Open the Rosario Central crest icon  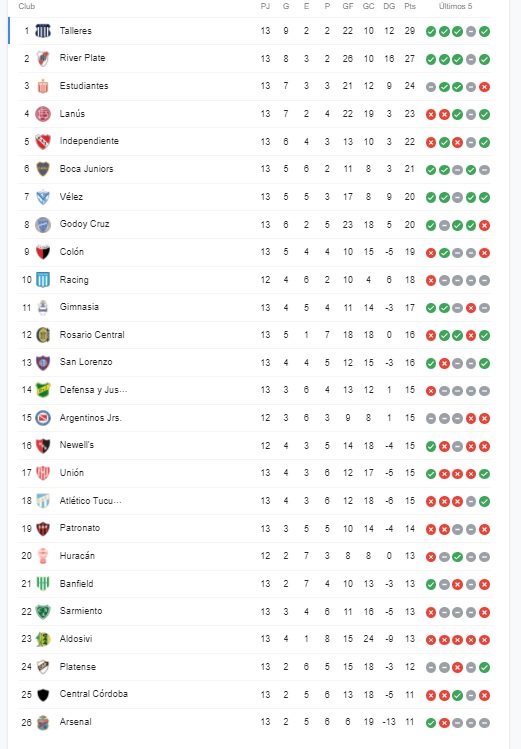pos(43,335)
